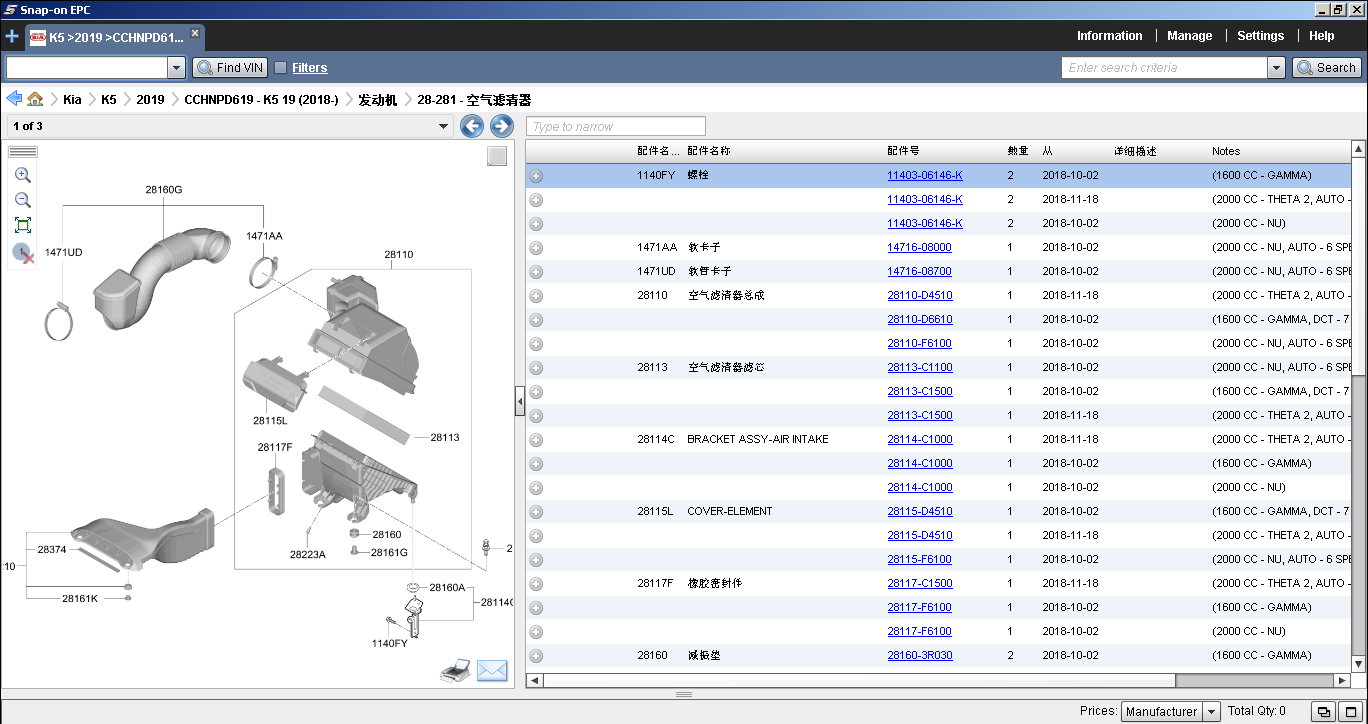
Task: Add part 28110-D6610 via plus icon
Action: tap(536, 320)
